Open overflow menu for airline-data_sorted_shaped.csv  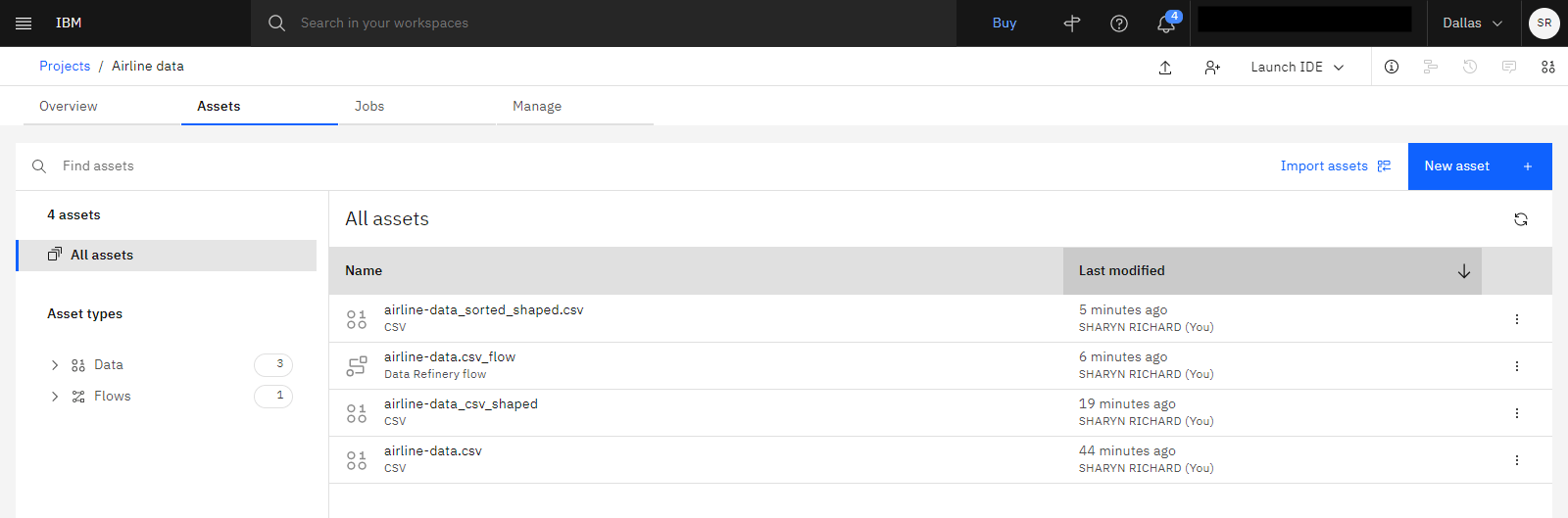[x=1517, y=319]
